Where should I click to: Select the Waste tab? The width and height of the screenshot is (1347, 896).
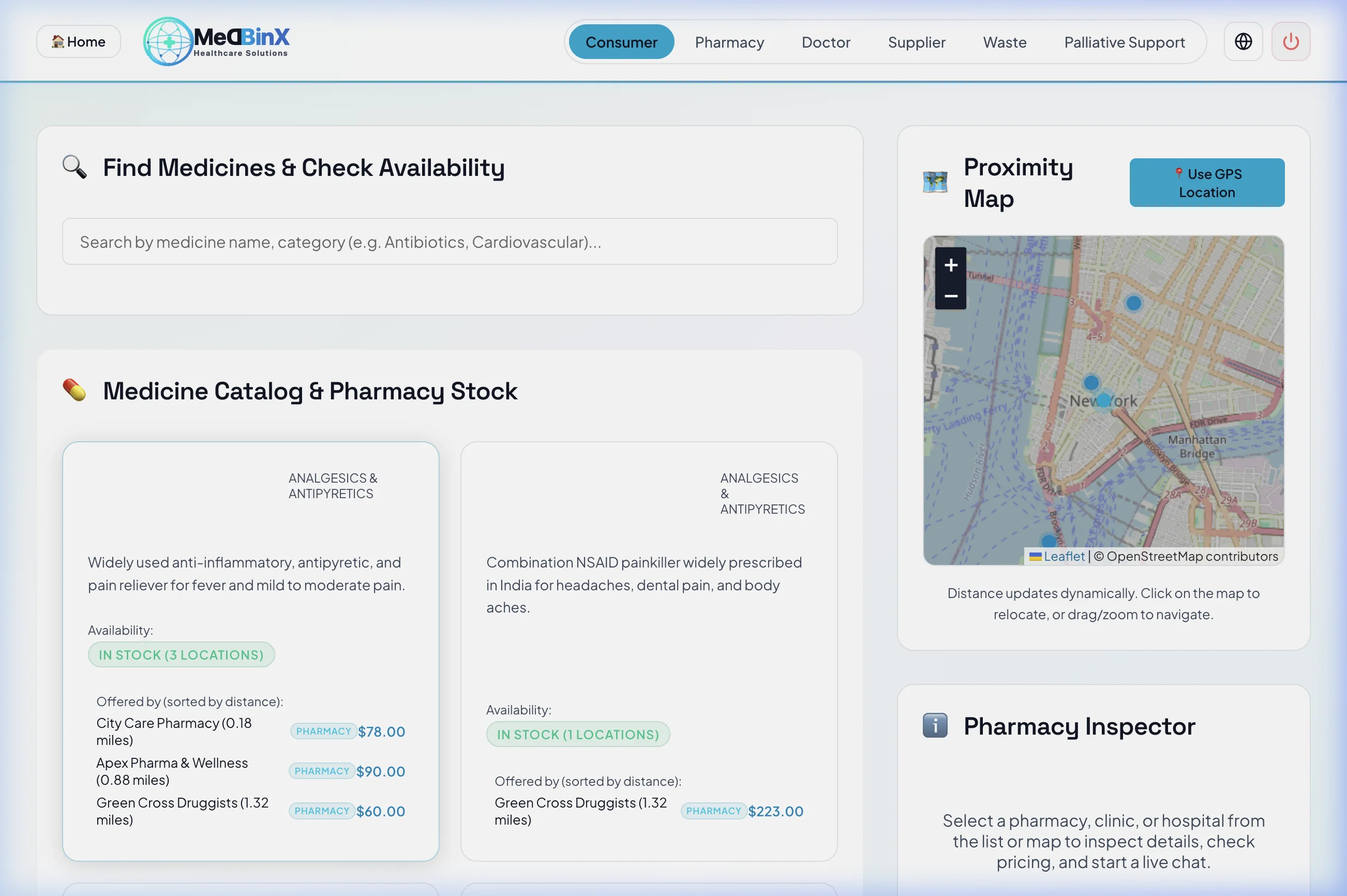(x=1004, y=42)
